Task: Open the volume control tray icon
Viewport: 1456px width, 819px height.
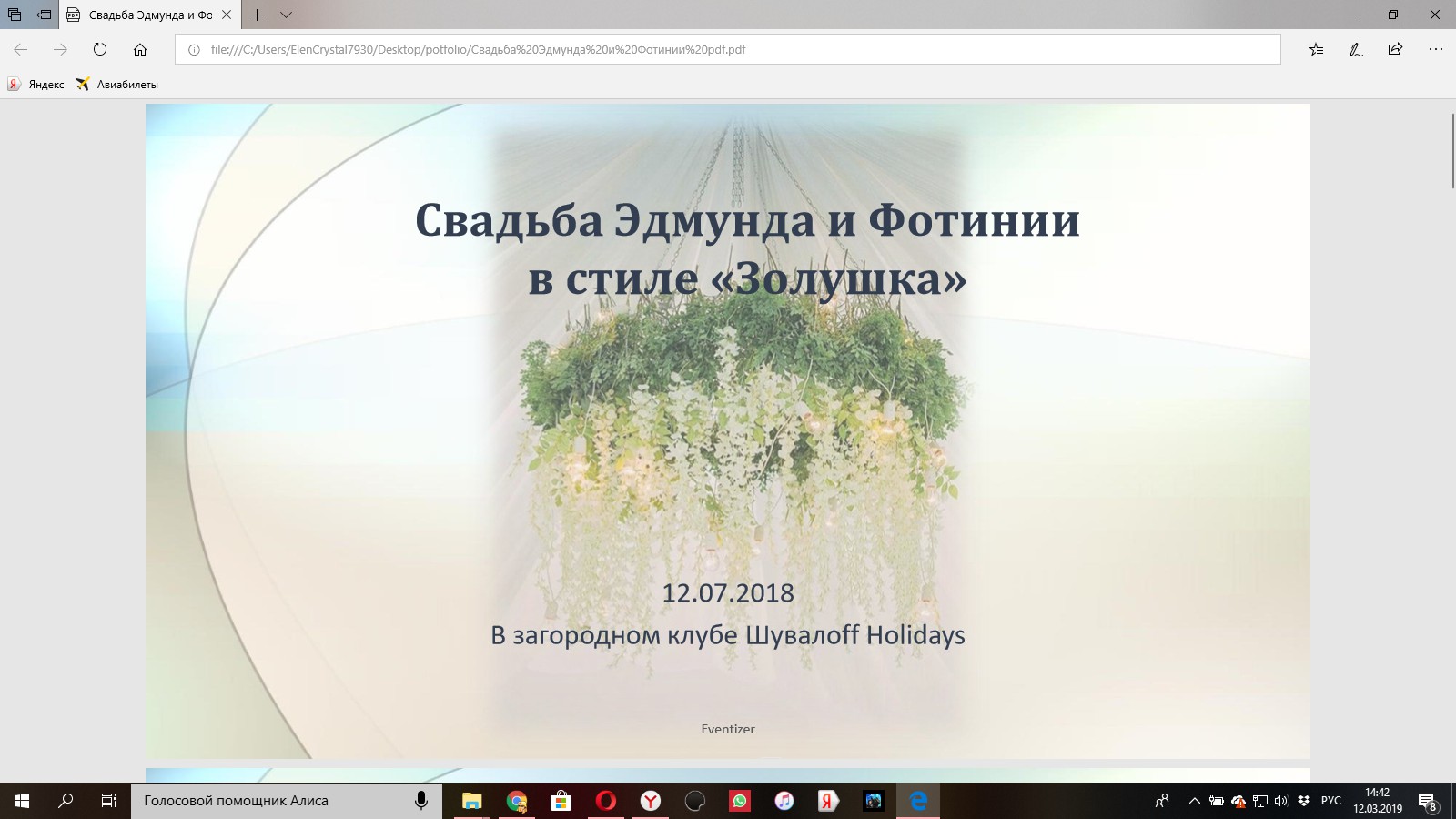Action: click(1281, 801)
